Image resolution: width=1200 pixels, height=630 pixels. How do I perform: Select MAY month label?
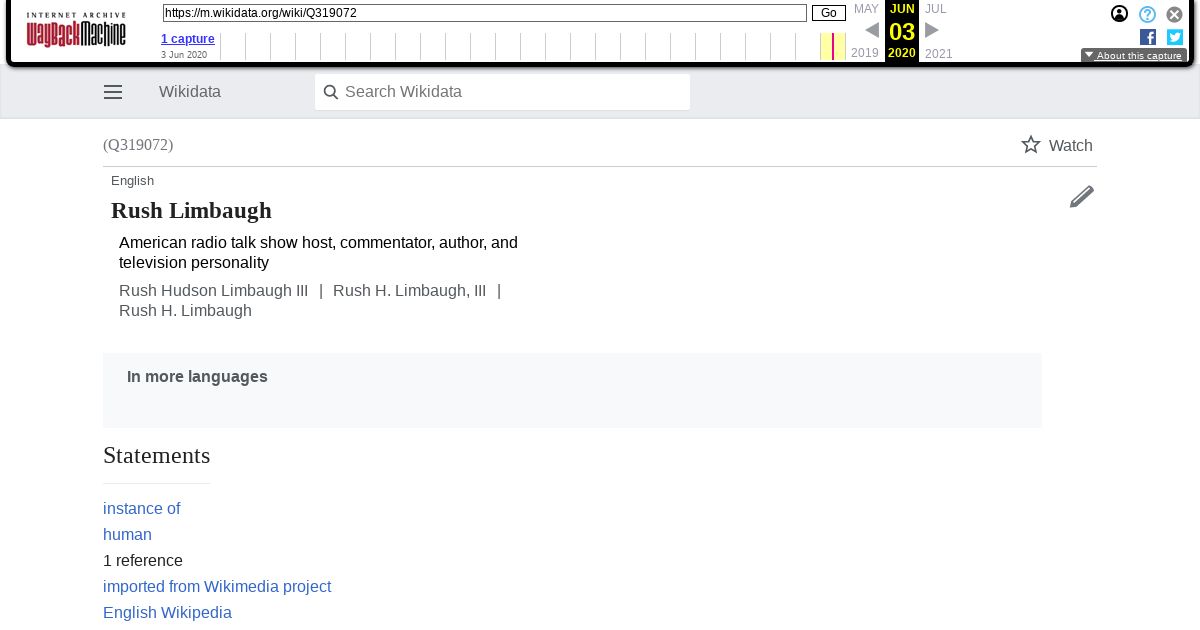pyautogui.click(x=866, y=9)
